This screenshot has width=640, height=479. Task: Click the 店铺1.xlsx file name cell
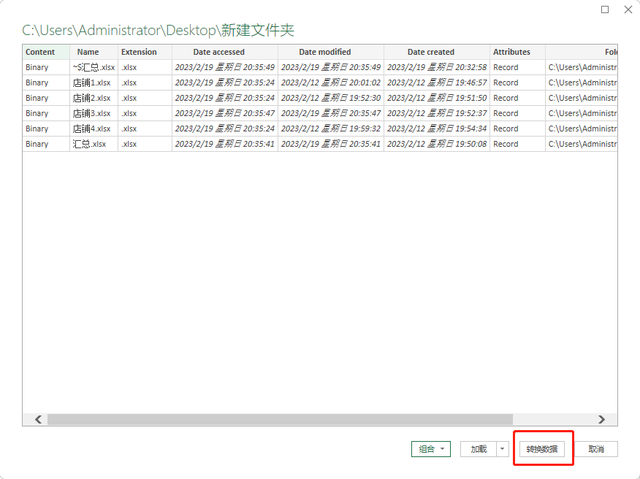click(94, 83)
